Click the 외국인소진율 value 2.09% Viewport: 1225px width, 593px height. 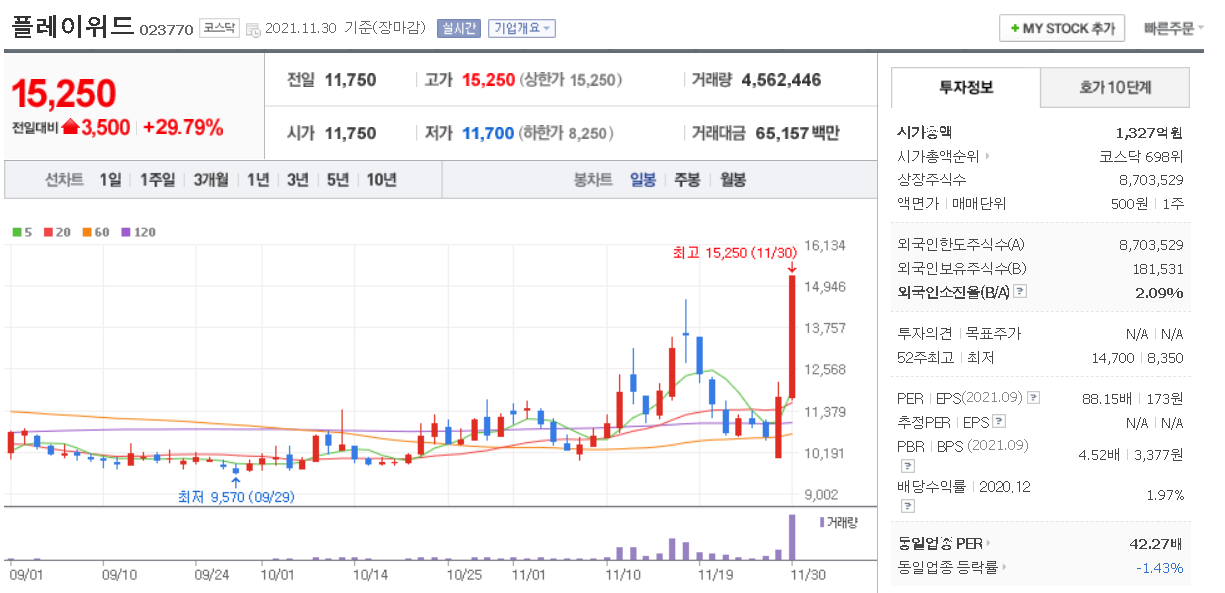(x=1160, y=292)
